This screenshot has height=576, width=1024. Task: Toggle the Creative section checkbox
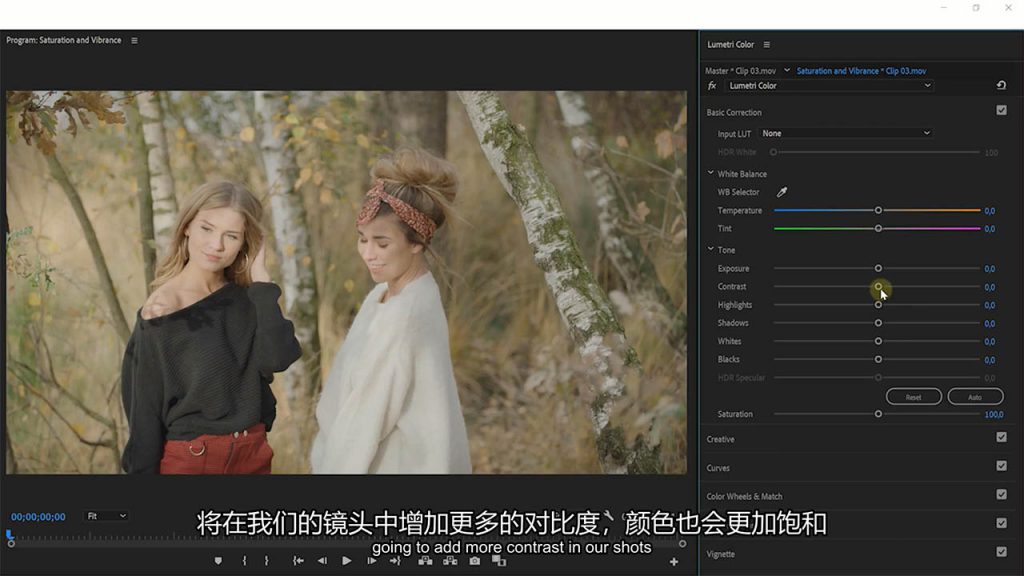pyautogui.click(x=1001, y=437)
